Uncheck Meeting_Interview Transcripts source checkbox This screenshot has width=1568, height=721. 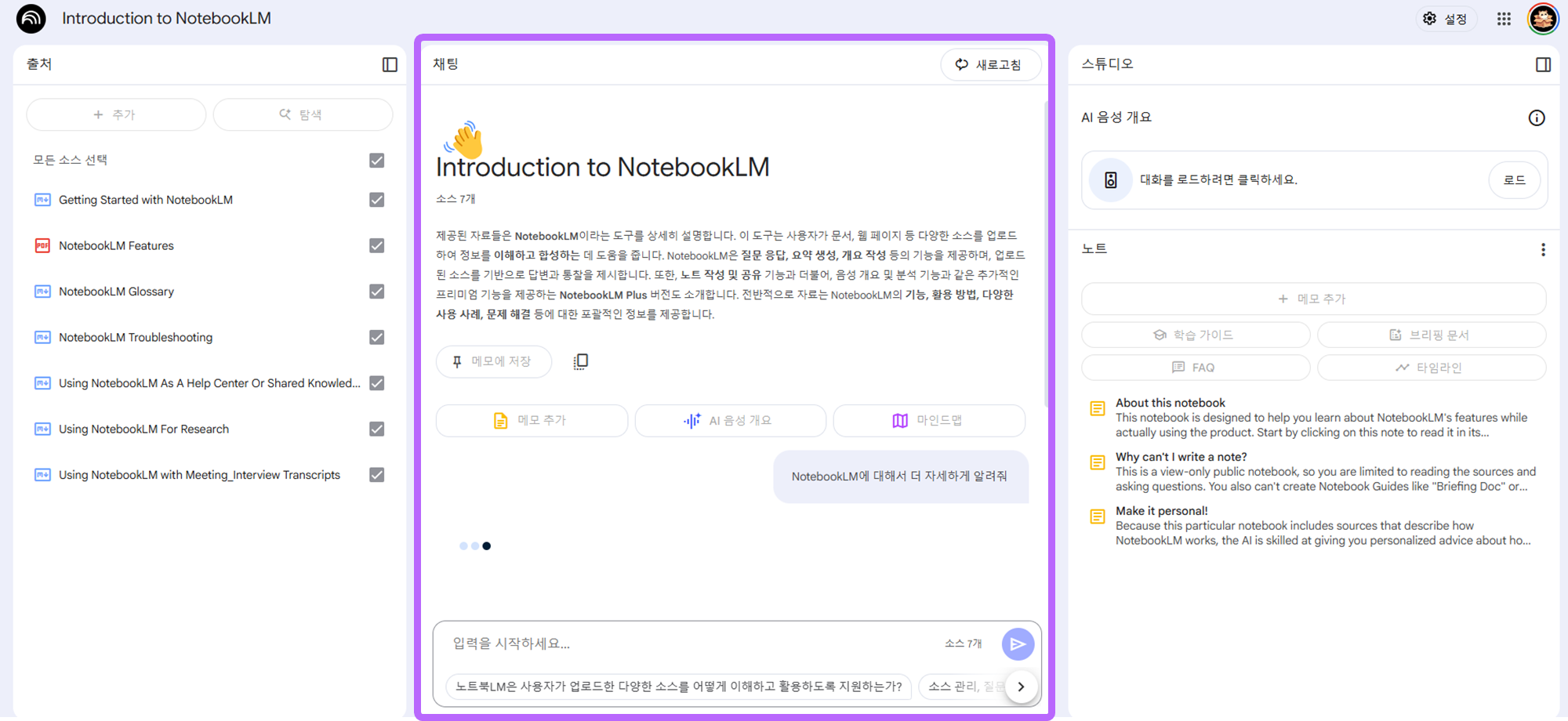[x=377, y=475]
